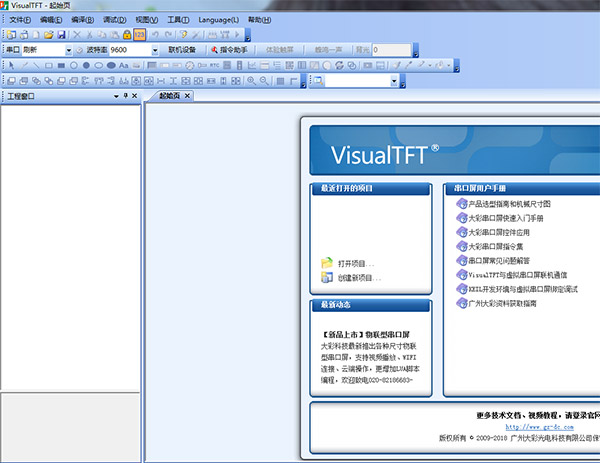This screenshot has height=463, width=600.
Task: Click the new project icon in toolbar
Action: [11, 35]
